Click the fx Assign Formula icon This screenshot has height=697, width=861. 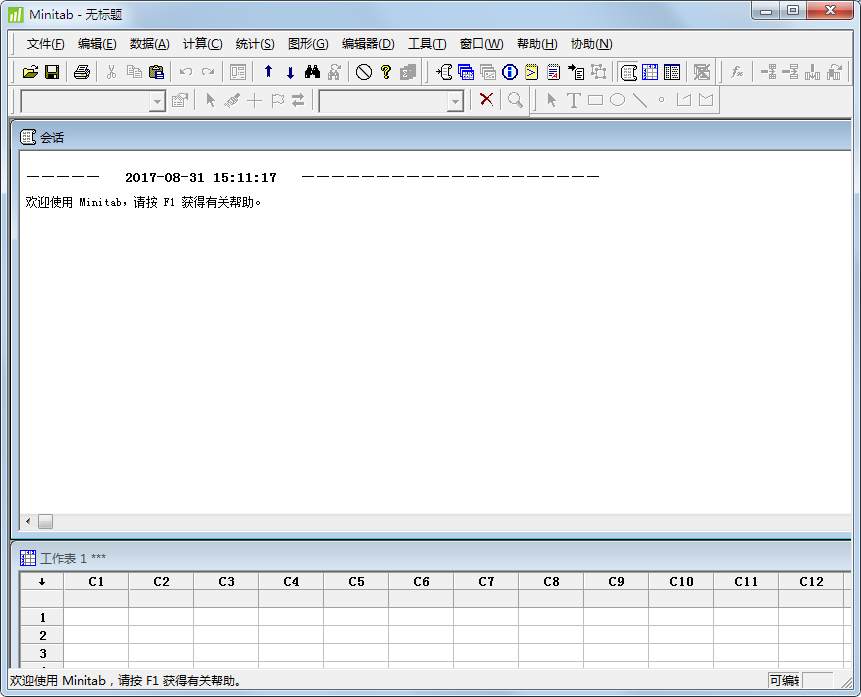(737, 72)
